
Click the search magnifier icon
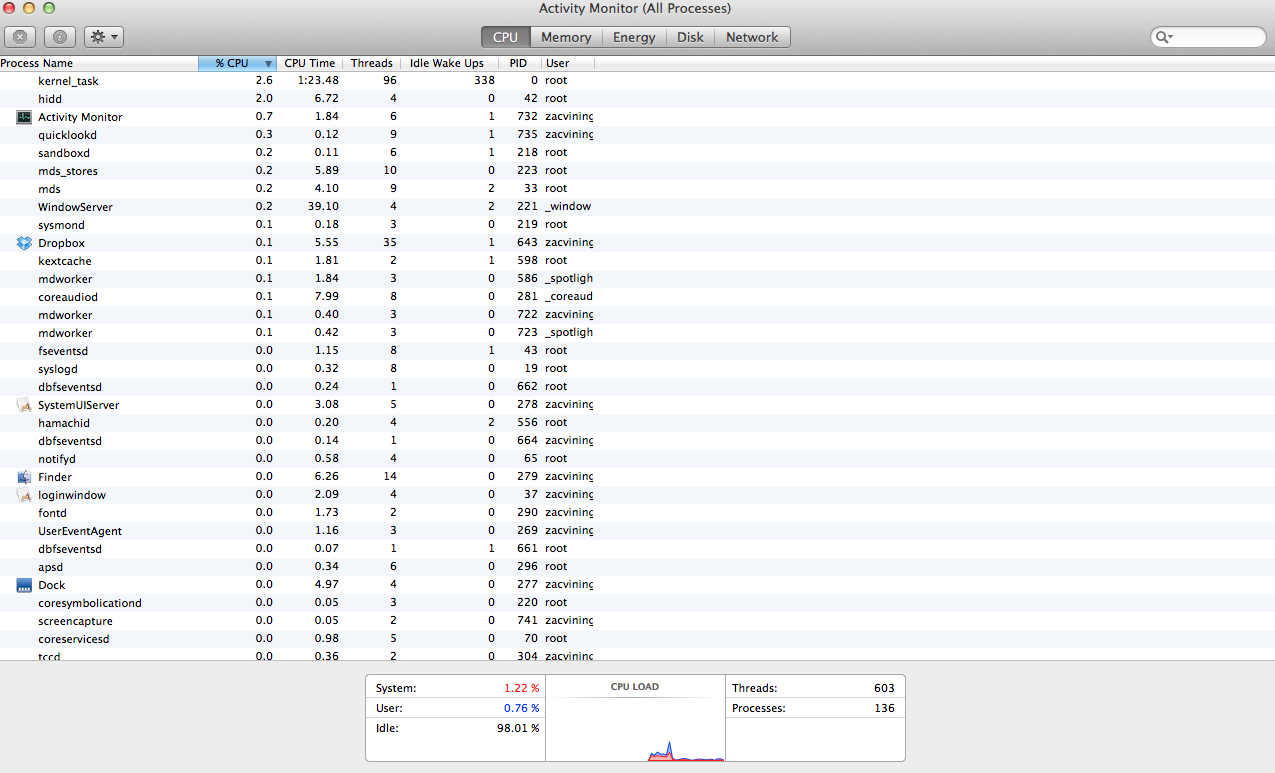(1164, 37)
